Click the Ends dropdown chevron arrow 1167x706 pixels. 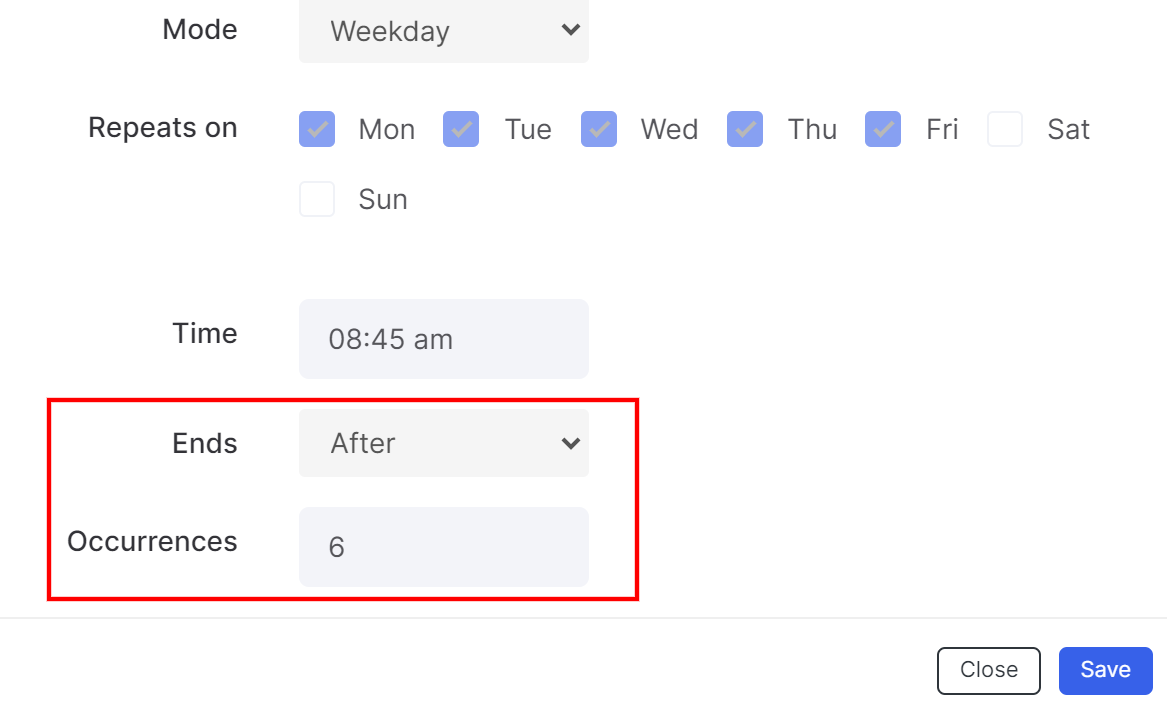coord(571,443)
